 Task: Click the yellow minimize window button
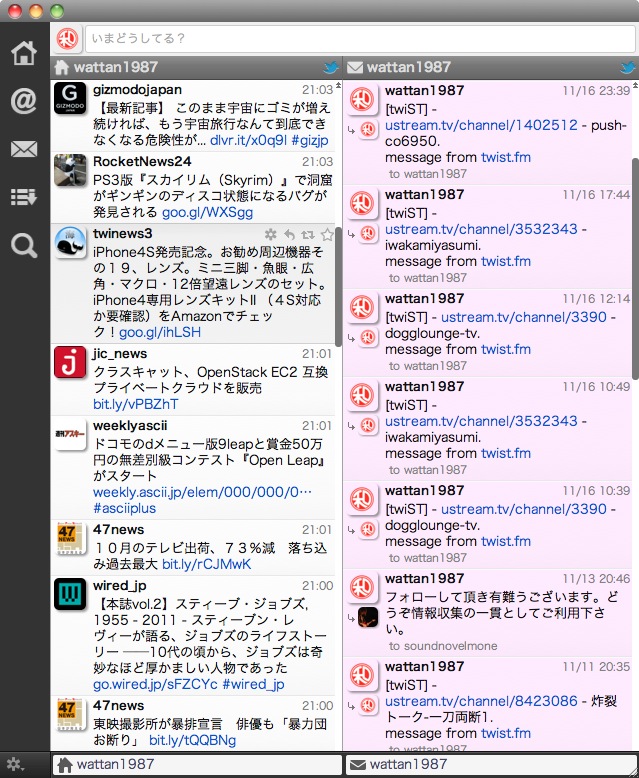pos(36,11)
